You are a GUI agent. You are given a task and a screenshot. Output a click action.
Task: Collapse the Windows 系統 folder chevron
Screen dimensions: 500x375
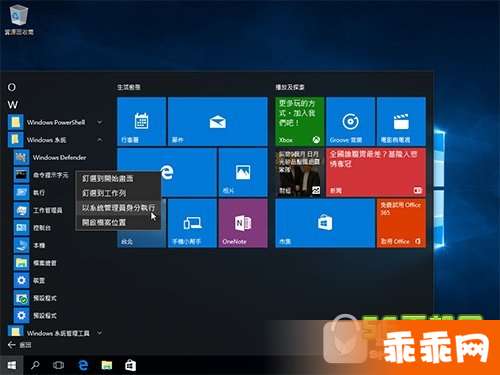tap(100, 140)
